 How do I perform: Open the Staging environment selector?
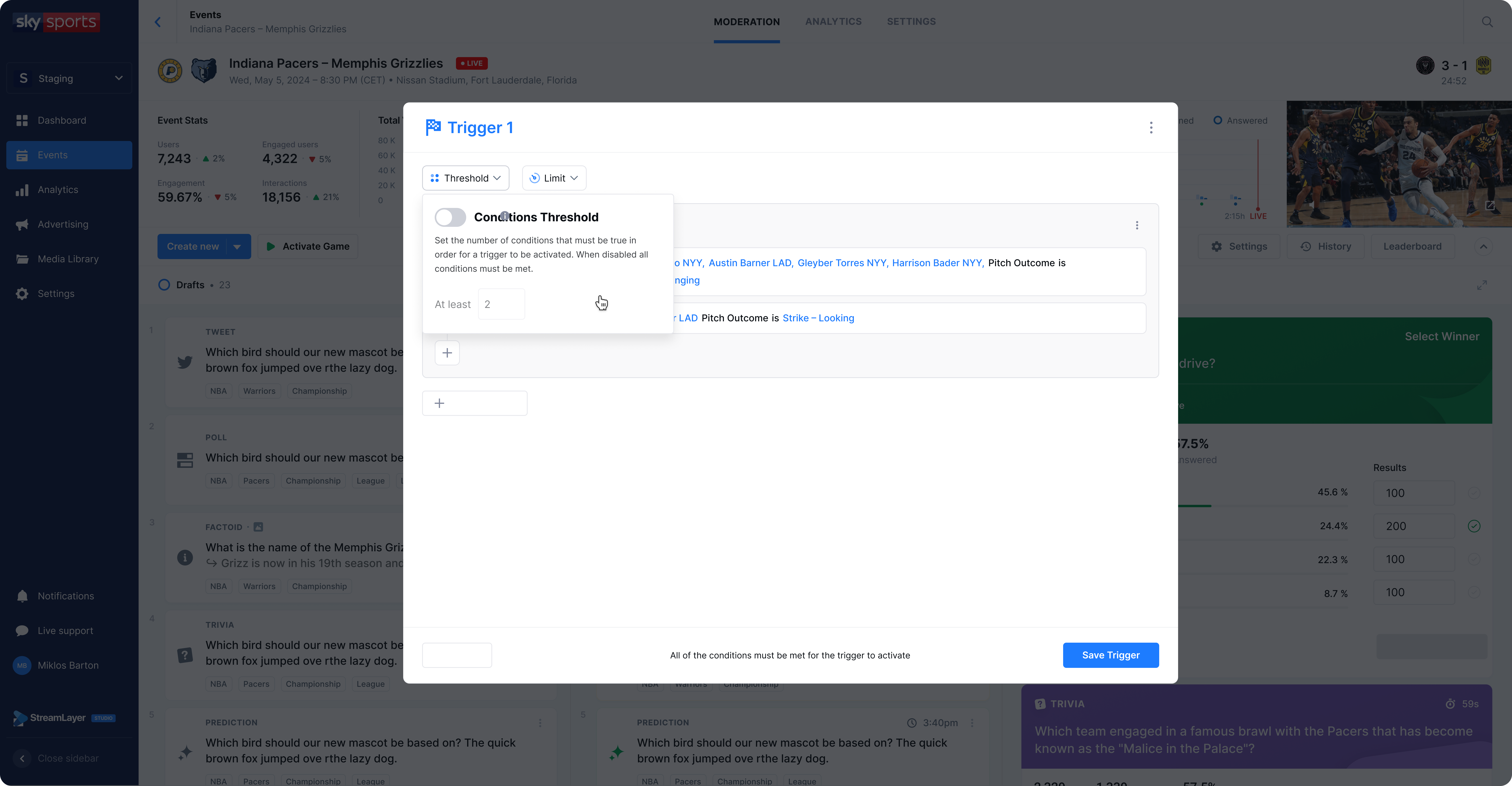(69, 78)
